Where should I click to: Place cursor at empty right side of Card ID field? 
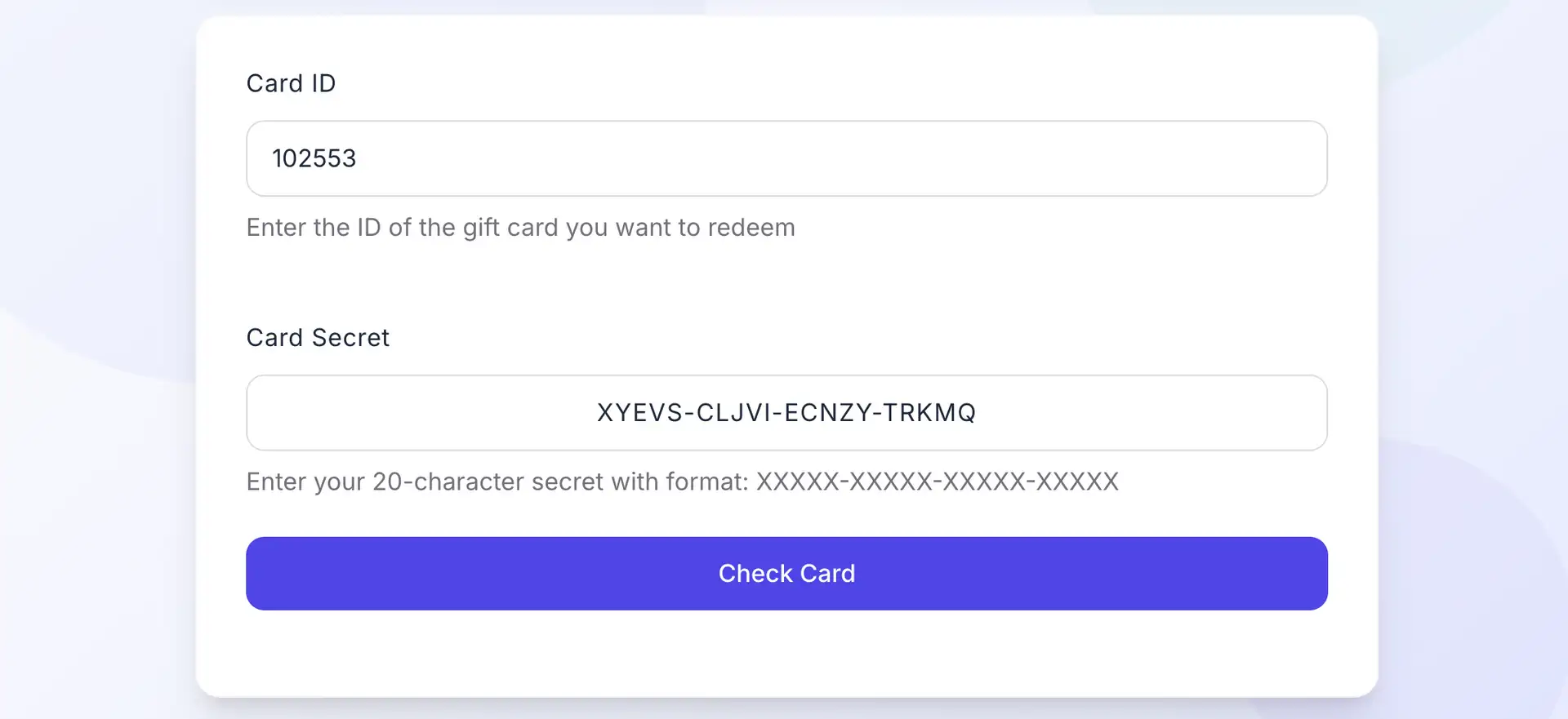pyautogui.click(x=1143, y=158)
